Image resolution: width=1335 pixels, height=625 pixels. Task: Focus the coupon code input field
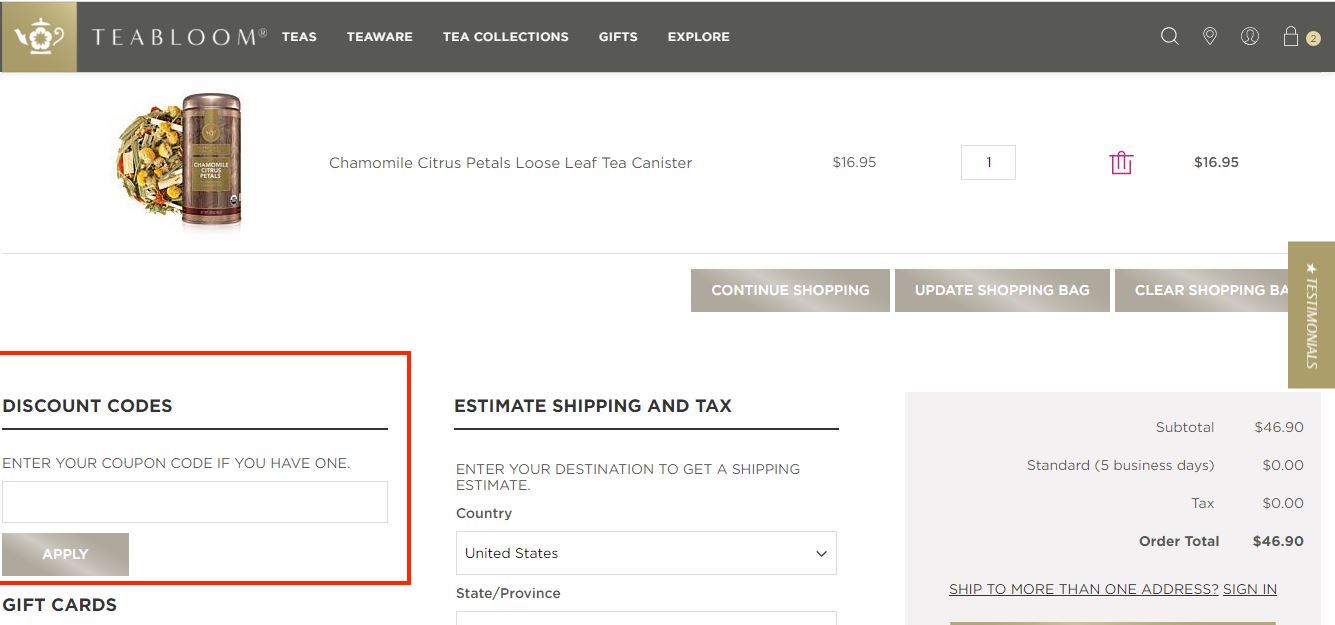[x=195, y=502]
